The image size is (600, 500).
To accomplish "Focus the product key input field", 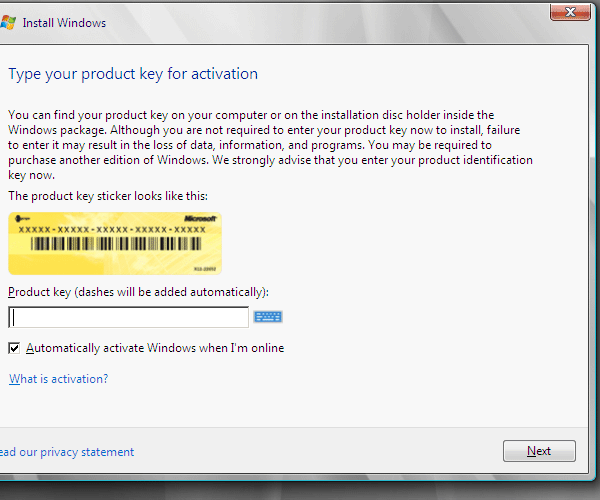I will pyautogui.click(x=129, y=317).
